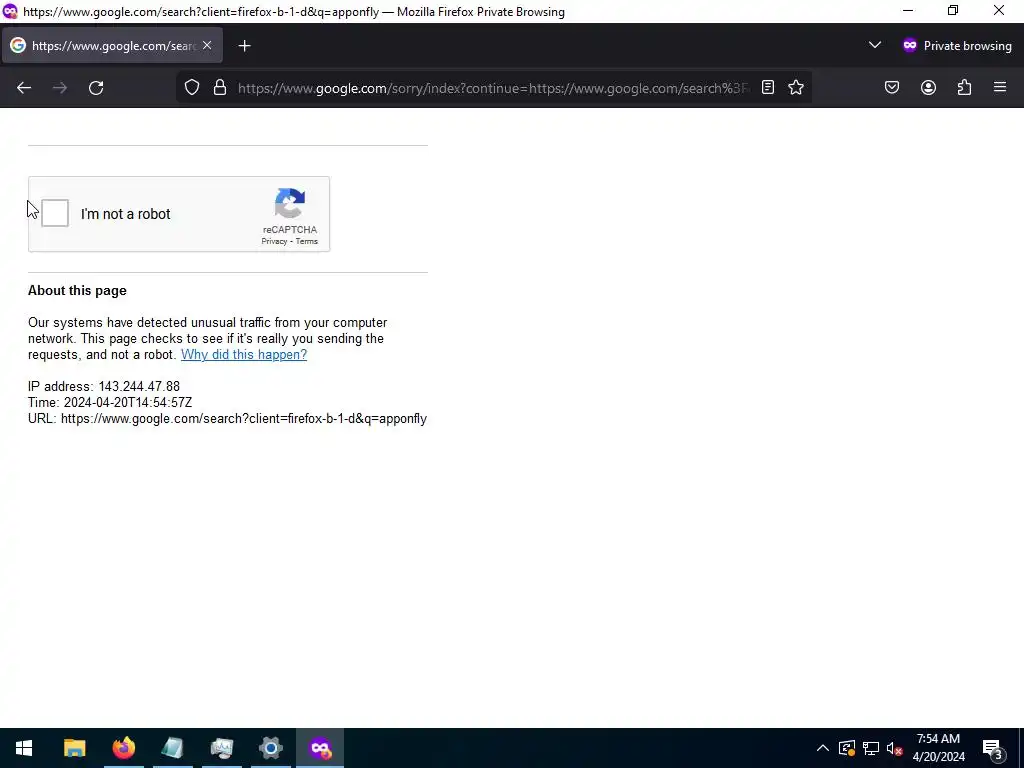Bookmark this page with the star
The image size is (1024, 768).
point(795,88)
